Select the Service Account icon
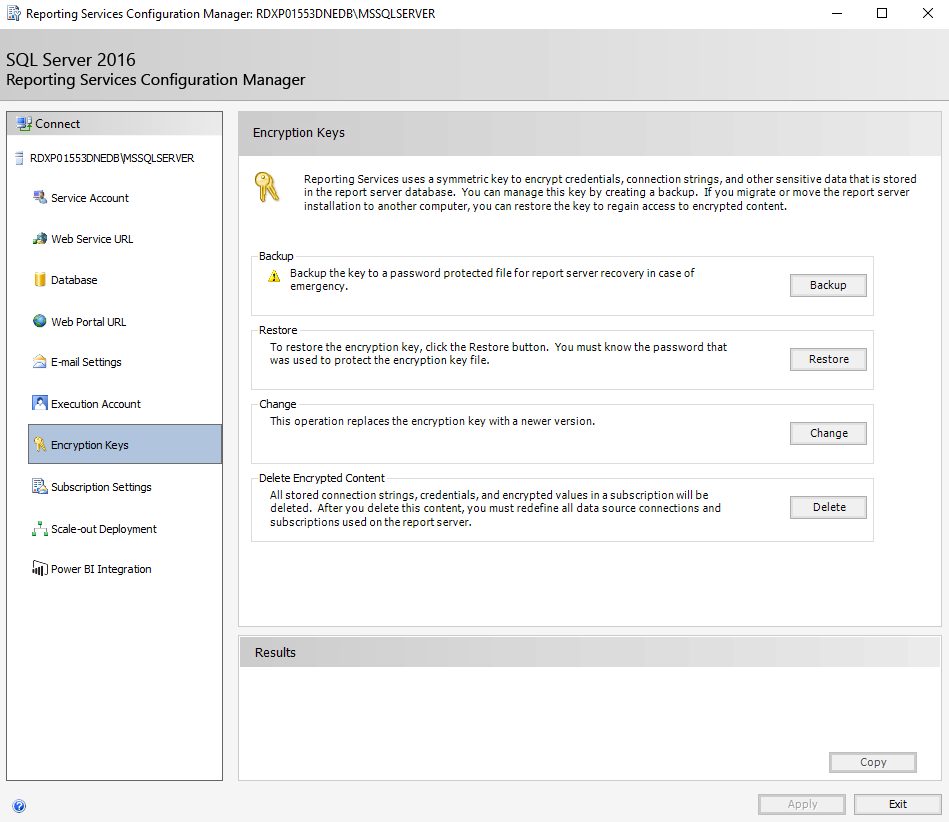The width and height of the screenshot is (949, 822). (x=40, y=197)
